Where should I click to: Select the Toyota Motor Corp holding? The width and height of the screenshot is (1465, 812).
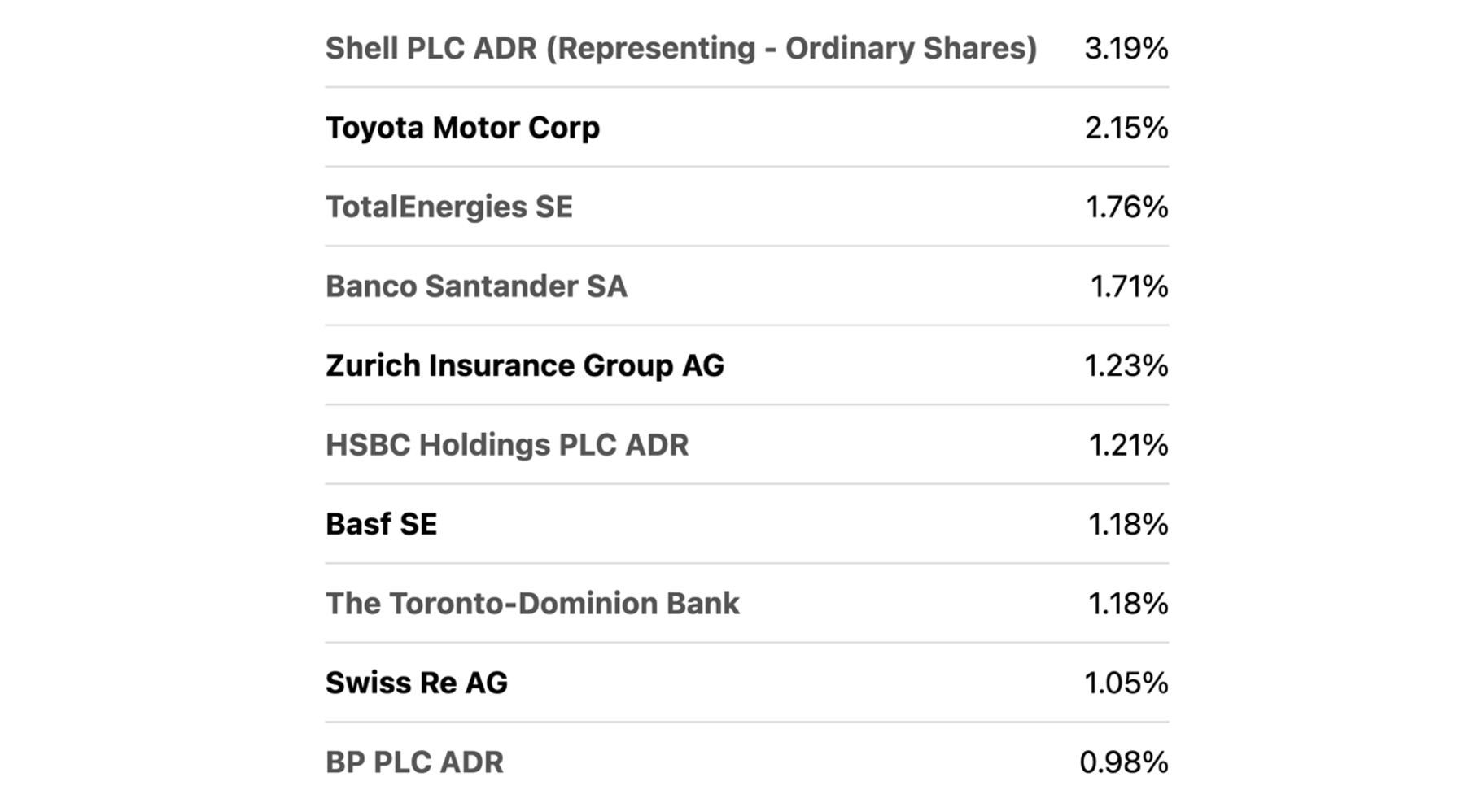click(x=462, y=128)
